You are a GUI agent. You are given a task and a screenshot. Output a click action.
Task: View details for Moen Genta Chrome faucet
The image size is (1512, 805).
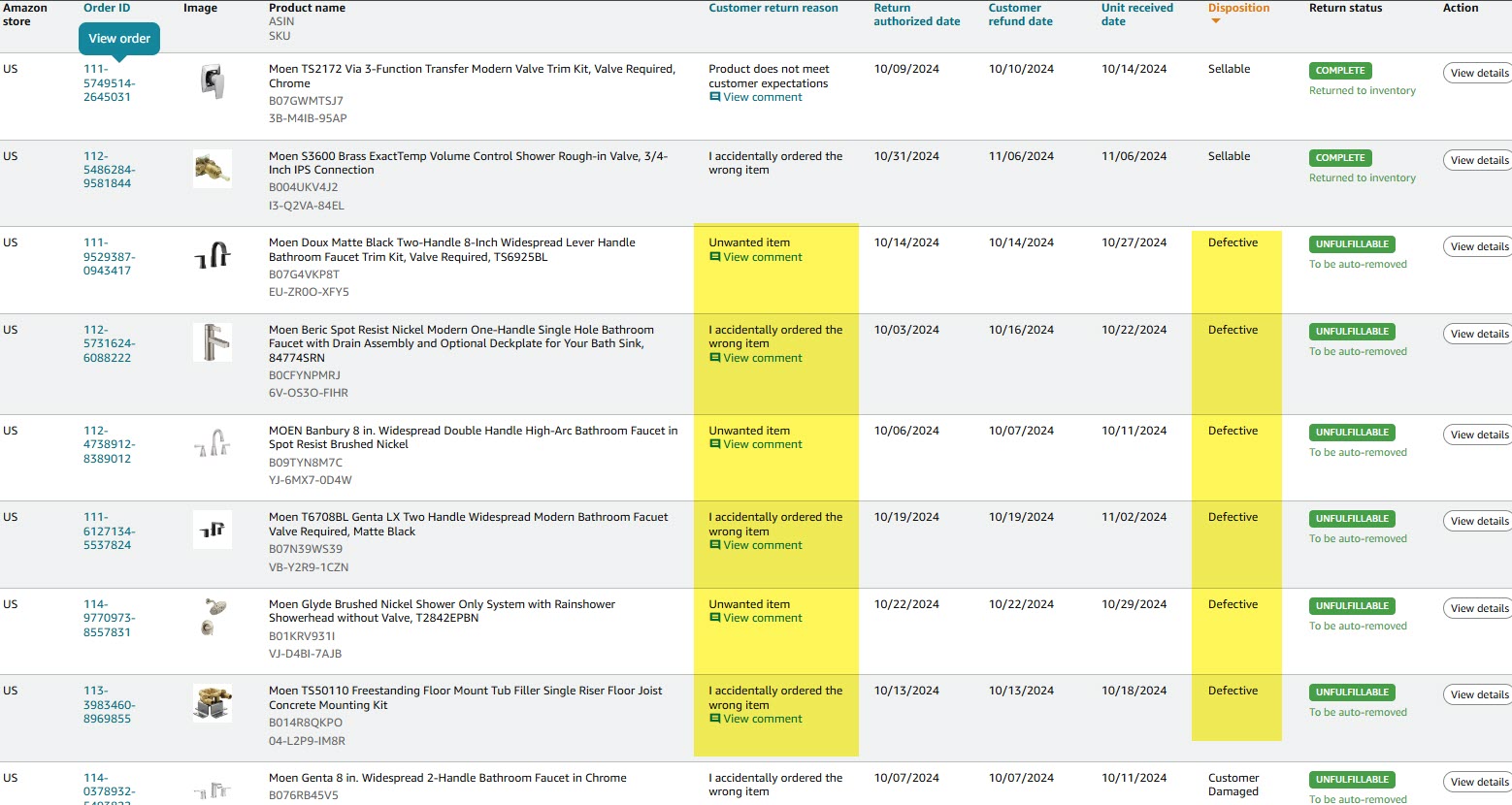point(1478,782)
